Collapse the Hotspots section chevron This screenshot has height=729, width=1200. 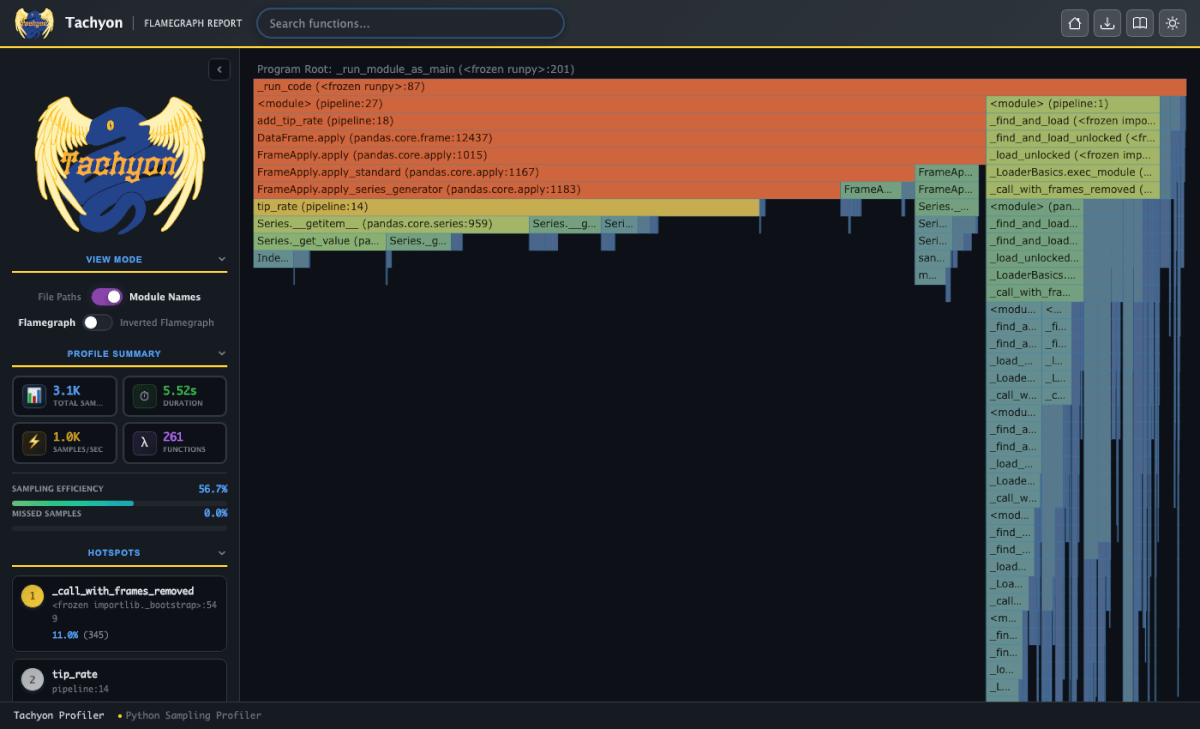click(222, 552)
